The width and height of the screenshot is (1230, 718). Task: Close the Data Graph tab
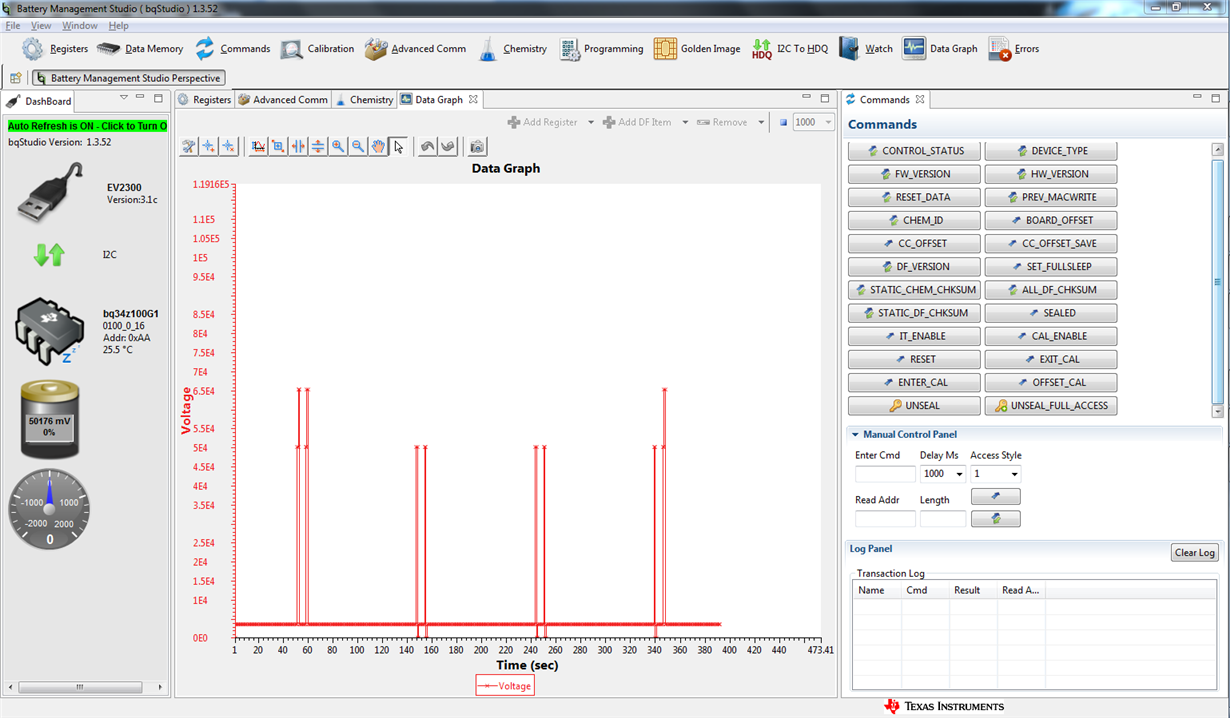tap(473, 99)
